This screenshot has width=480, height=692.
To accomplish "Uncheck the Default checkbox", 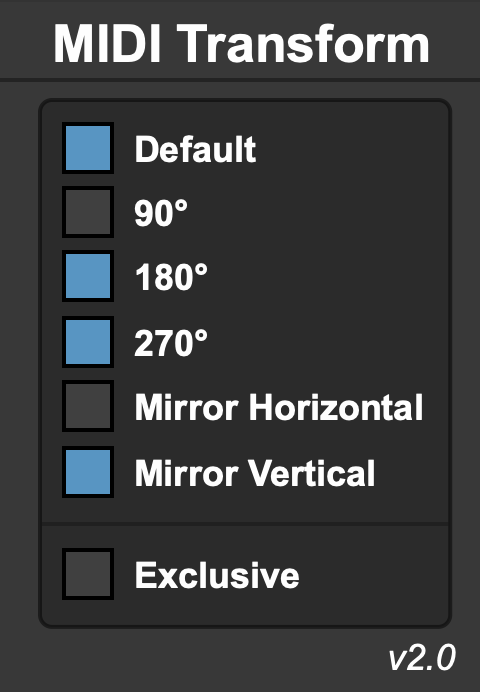I will pos(88,148).
